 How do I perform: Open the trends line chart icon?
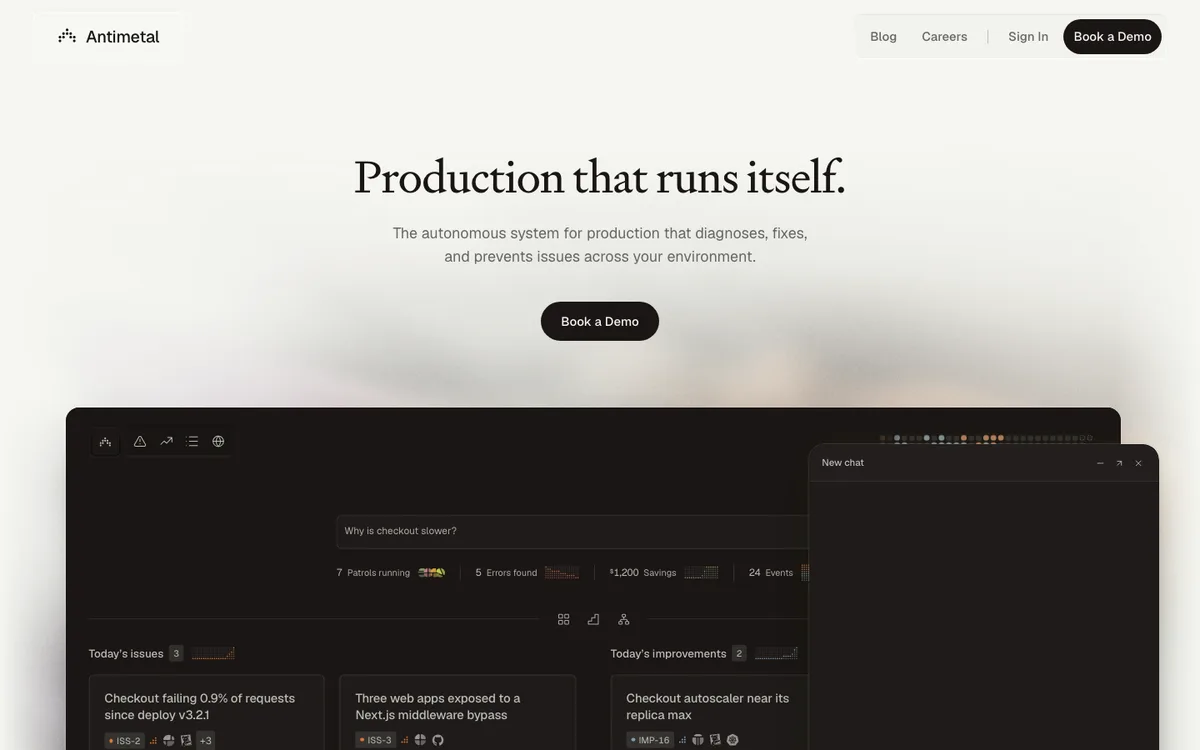click(166, 441)
